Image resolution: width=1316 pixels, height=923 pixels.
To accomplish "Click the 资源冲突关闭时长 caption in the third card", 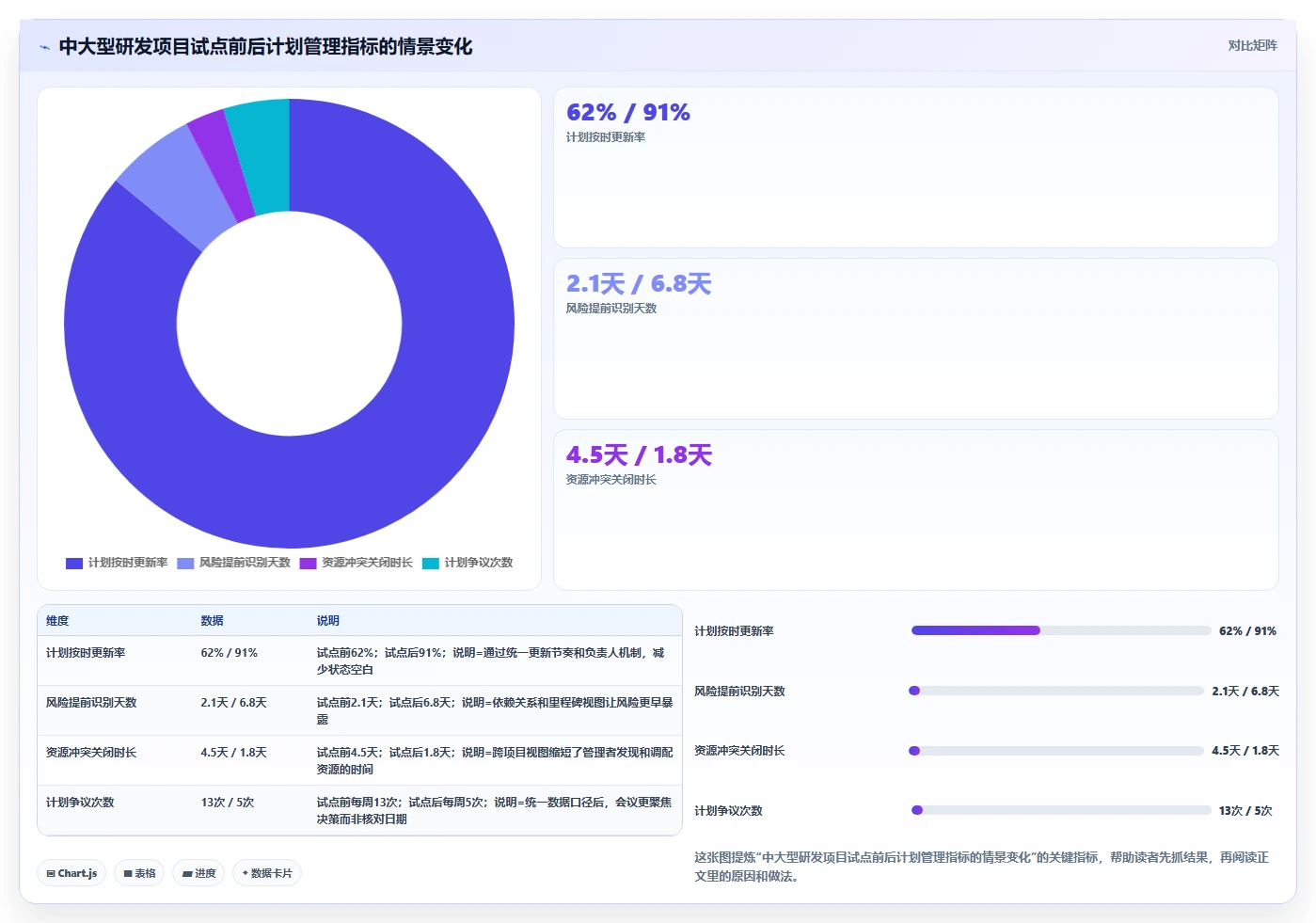I will click(x=611, y=480).
